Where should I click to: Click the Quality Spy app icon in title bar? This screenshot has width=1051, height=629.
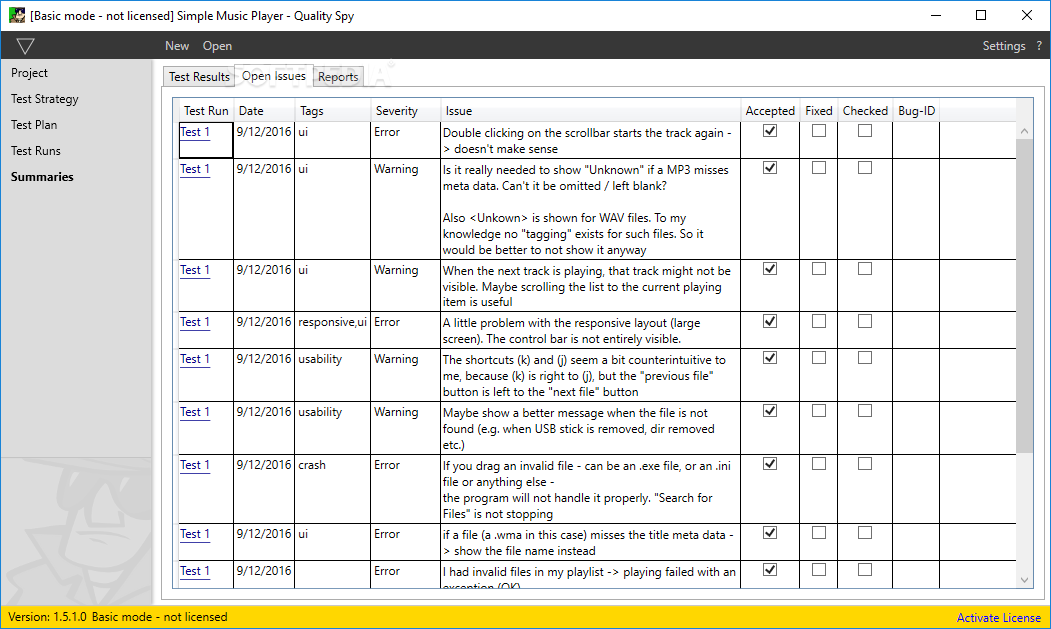point(17,15)
